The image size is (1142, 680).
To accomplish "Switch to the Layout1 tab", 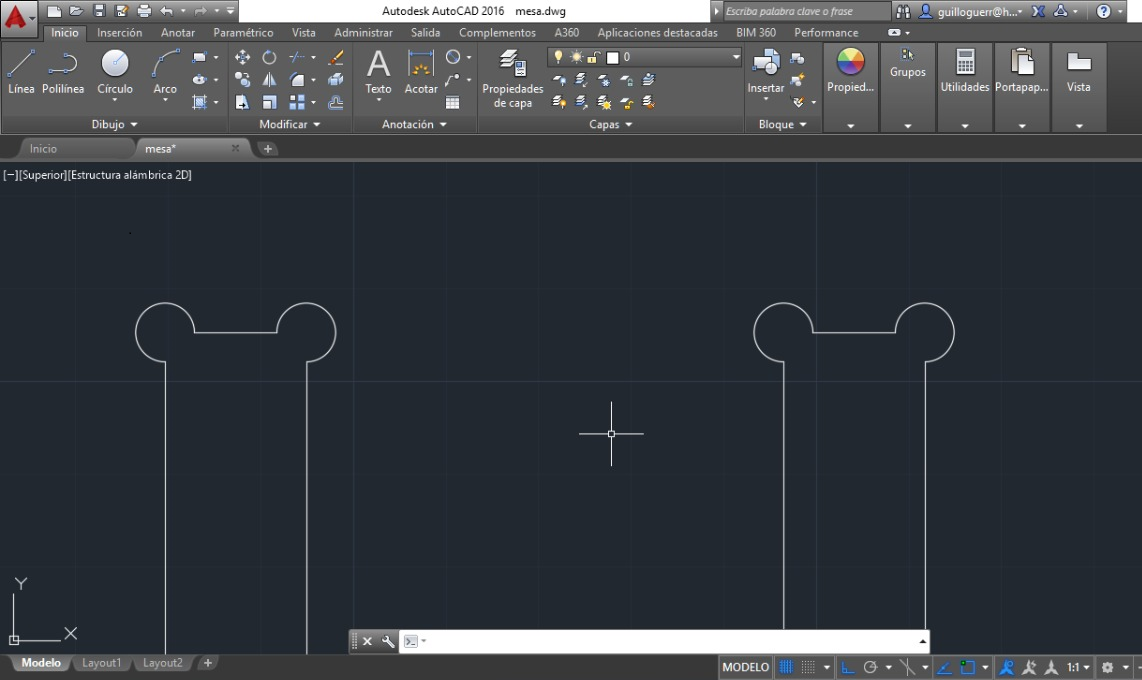I will [102, 663].
